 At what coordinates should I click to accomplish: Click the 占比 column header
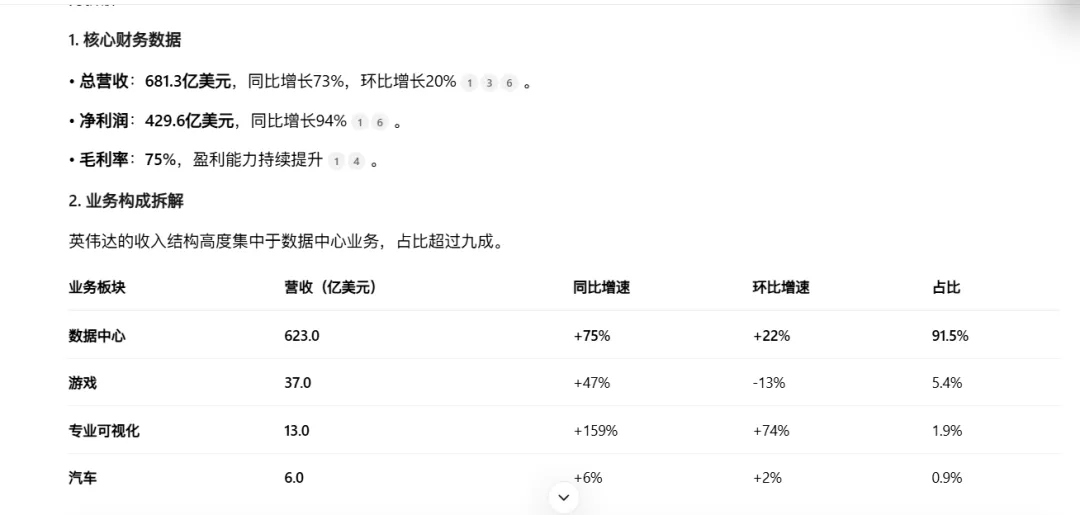tap(946, 288)
